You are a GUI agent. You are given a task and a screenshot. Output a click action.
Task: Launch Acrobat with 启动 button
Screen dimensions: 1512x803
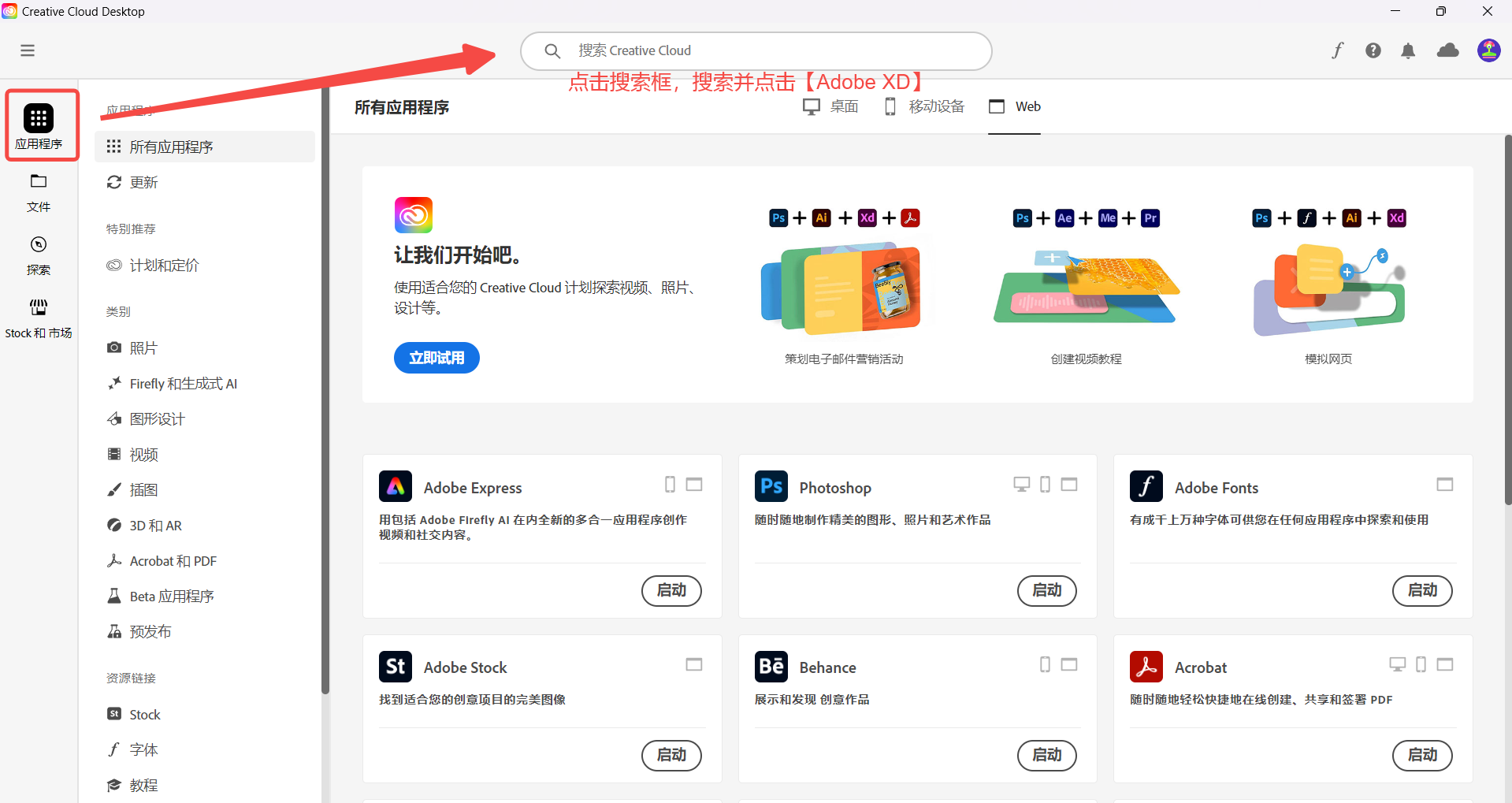point(1422,755)
